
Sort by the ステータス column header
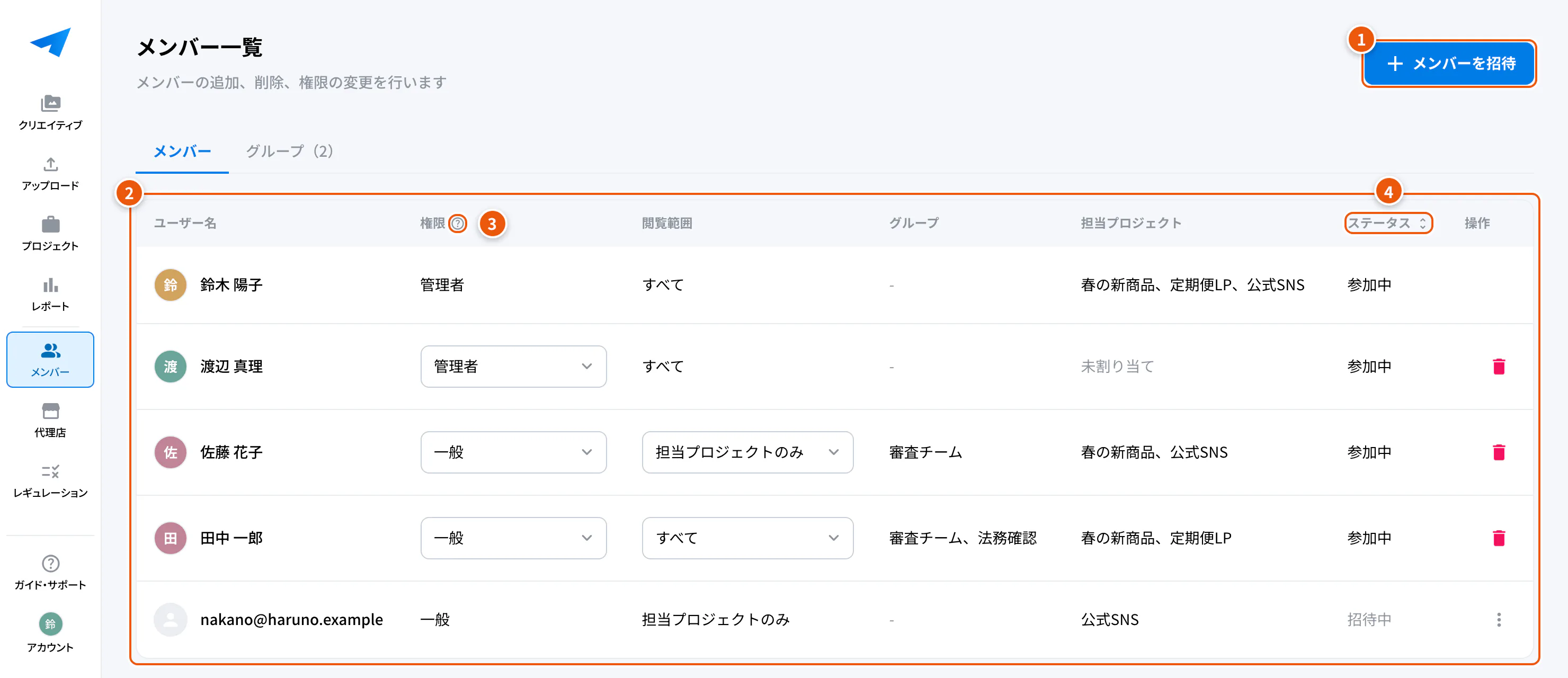point(1388,224)
